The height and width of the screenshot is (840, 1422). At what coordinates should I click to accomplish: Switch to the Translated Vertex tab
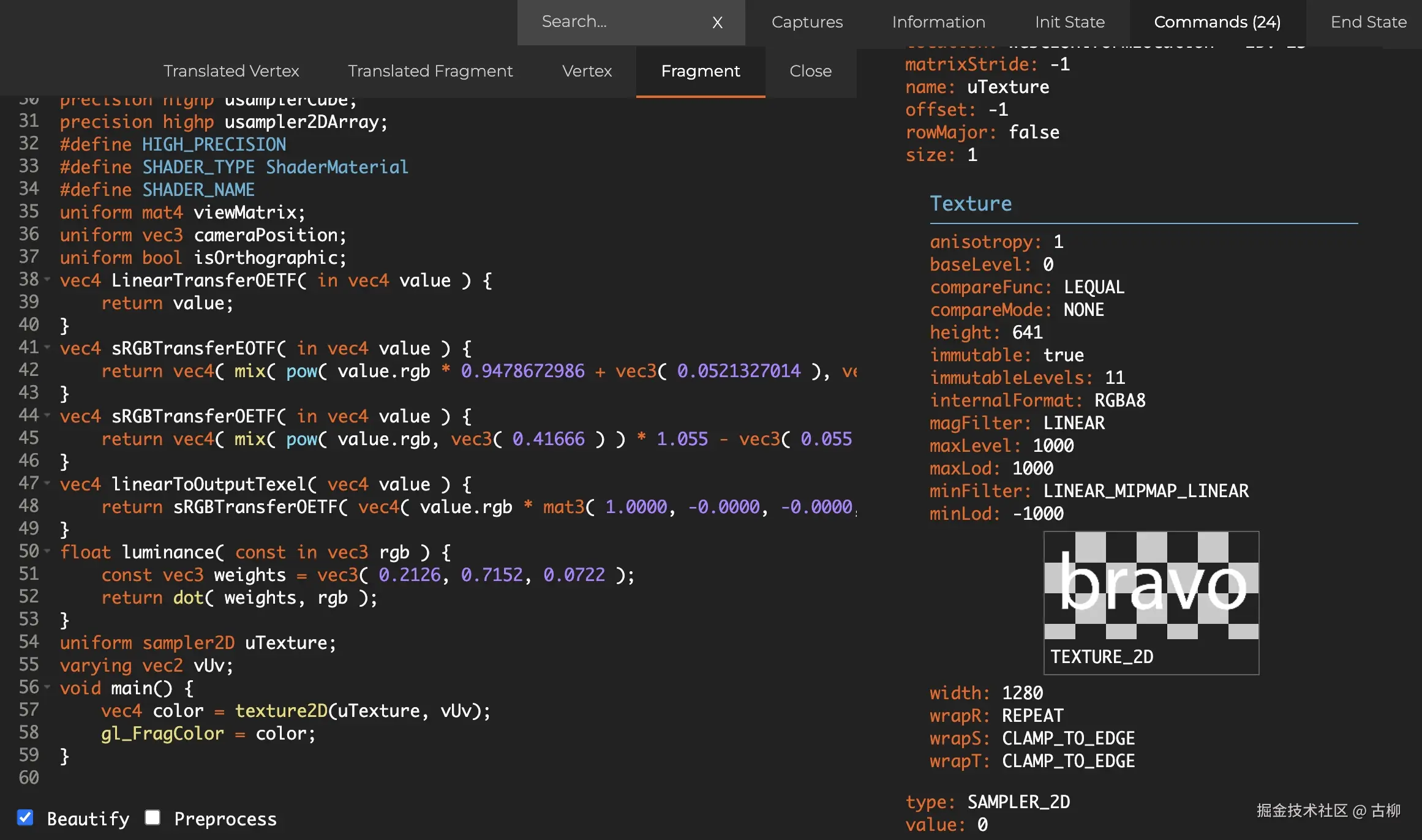click(231, 71)
